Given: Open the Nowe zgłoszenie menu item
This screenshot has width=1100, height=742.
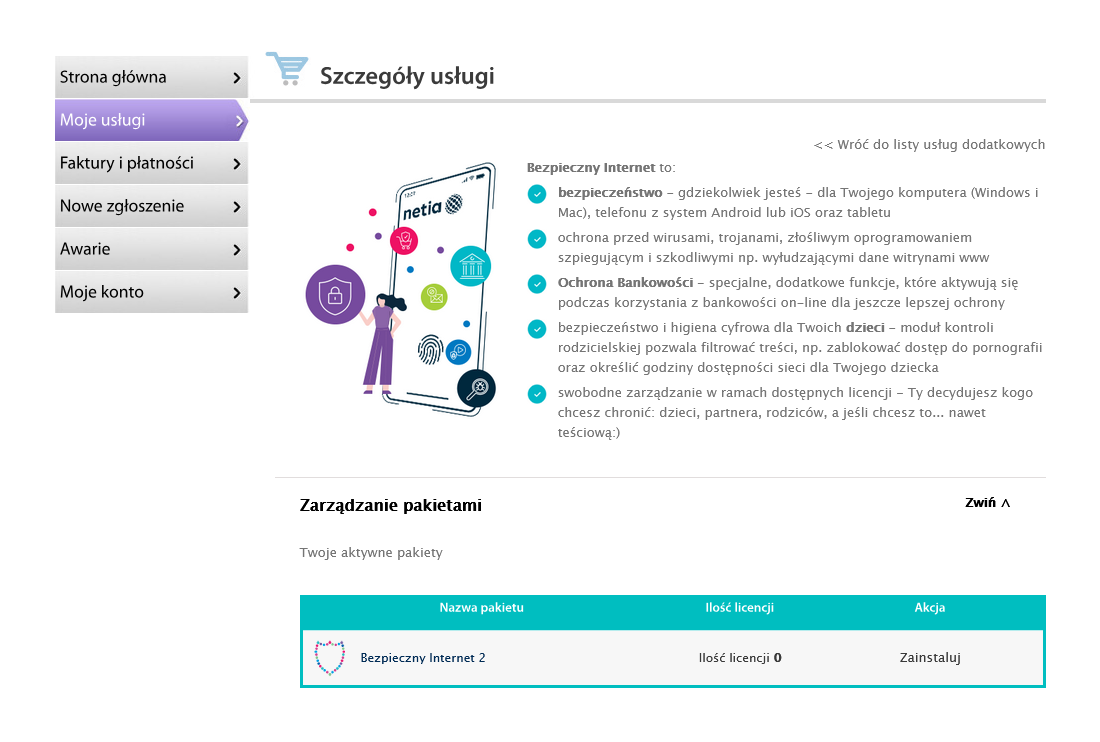Looking at the screenshot, I should tap(151, 207).
